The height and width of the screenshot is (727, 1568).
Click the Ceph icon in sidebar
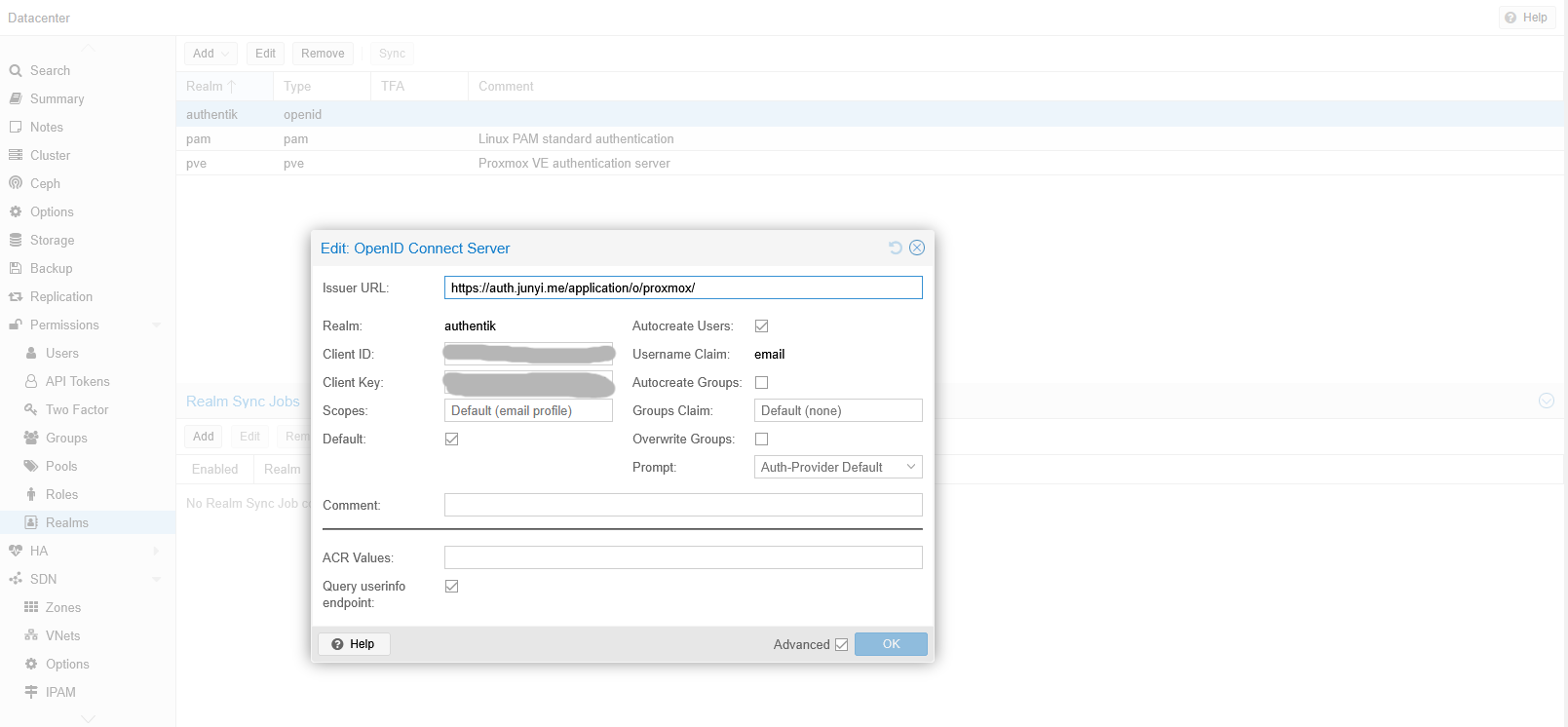[16, 183]
